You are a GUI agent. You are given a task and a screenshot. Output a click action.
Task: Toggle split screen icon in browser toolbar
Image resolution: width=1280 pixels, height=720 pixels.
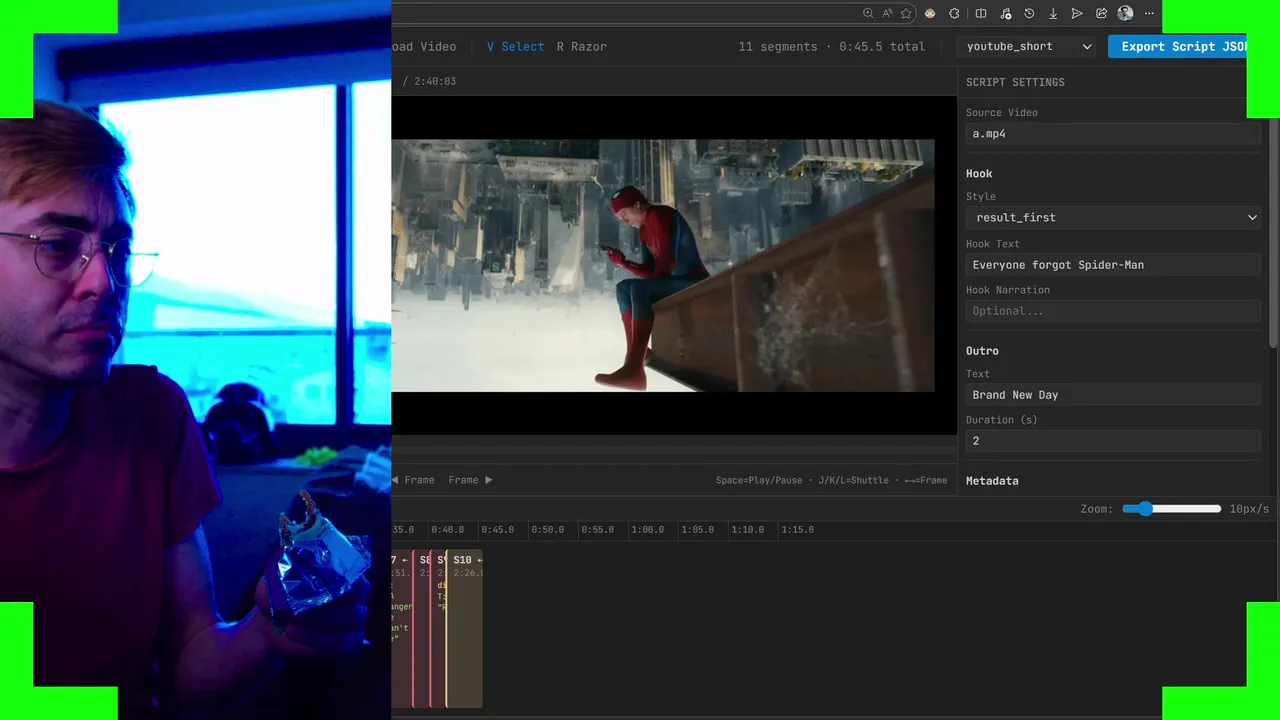coord(981,13)
